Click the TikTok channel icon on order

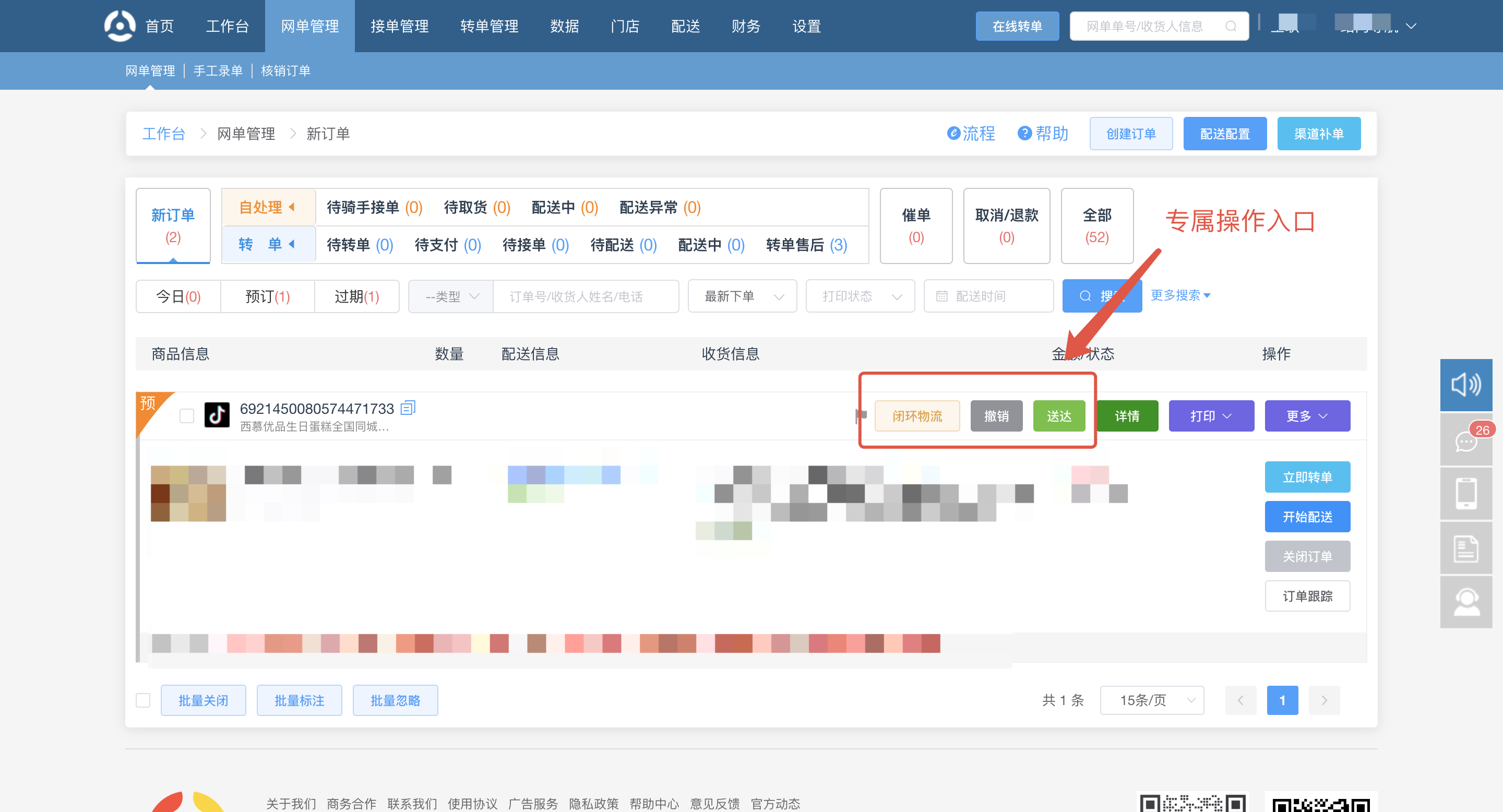(217, 415)
